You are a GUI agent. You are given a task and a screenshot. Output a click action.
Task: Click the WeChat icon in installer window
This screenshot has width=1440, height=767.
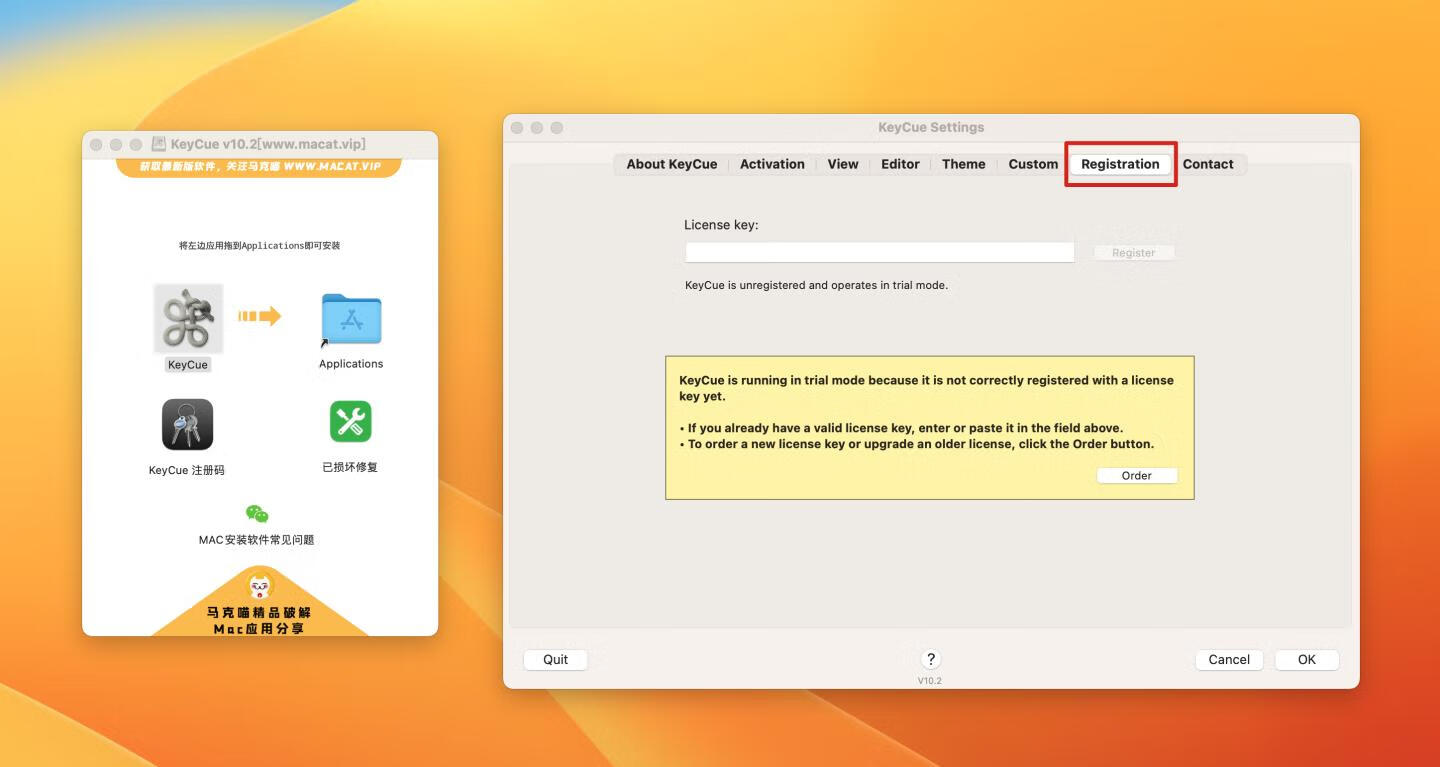[x=257, y=514]
